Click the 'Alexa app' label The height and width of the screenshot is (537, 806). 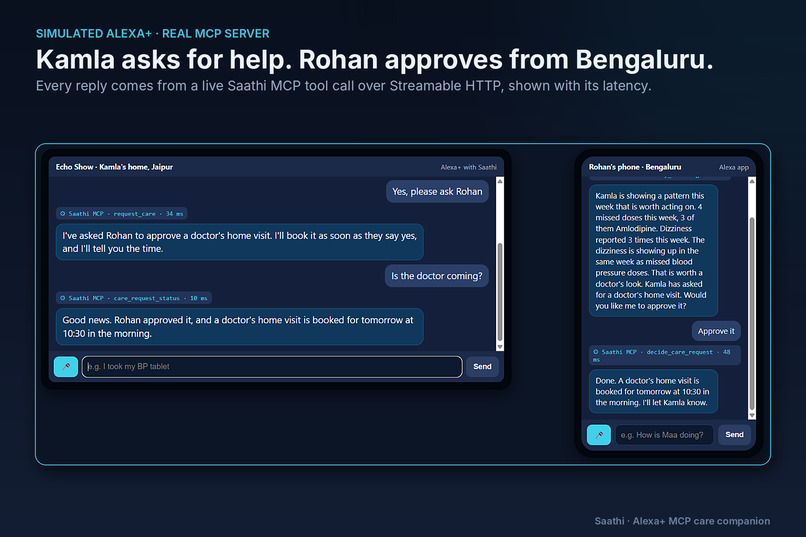pos(734,167)
